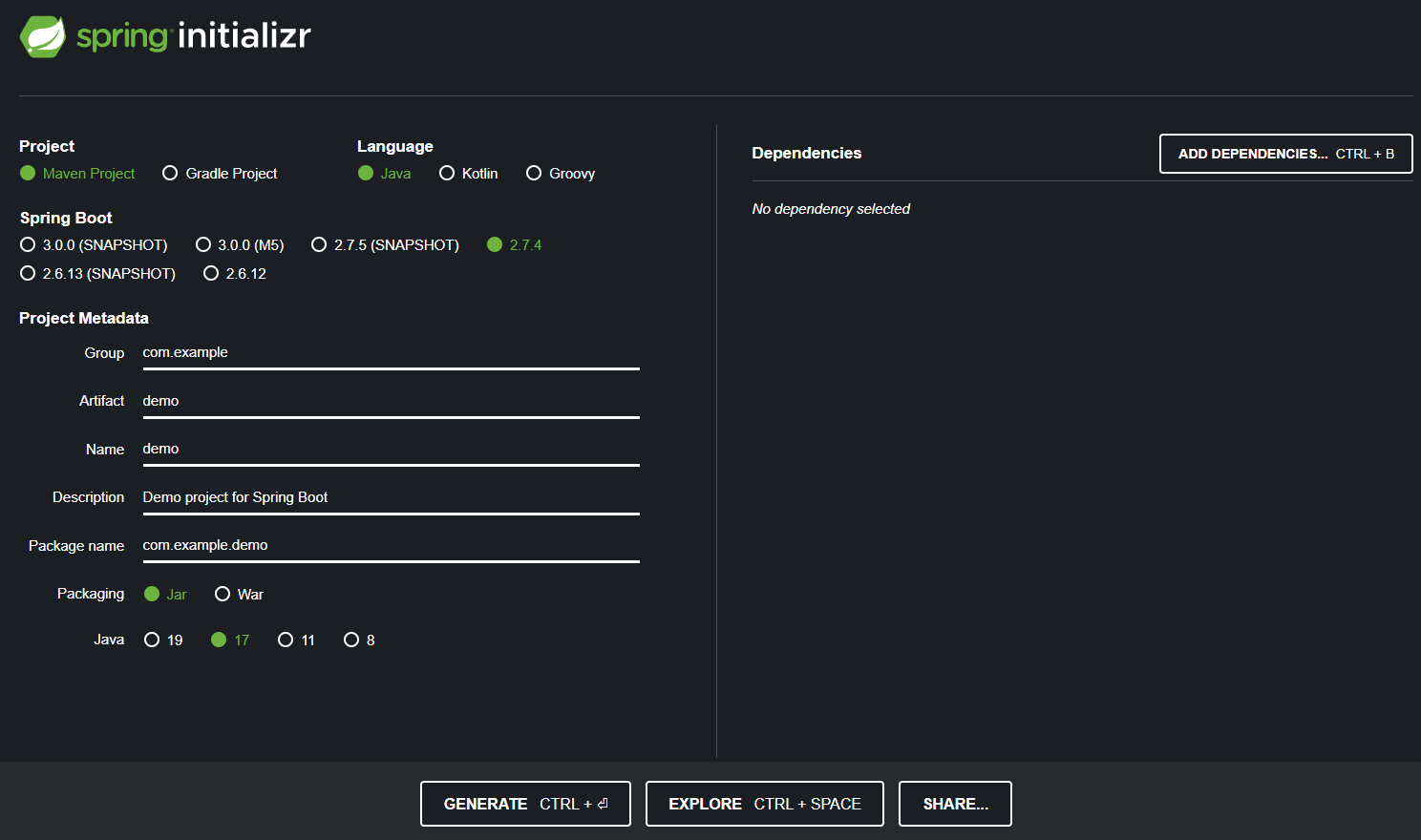This screenshot has width=1421, height=840.
Task: Explore the project using EXPLORE button
Action: (765, 804)
